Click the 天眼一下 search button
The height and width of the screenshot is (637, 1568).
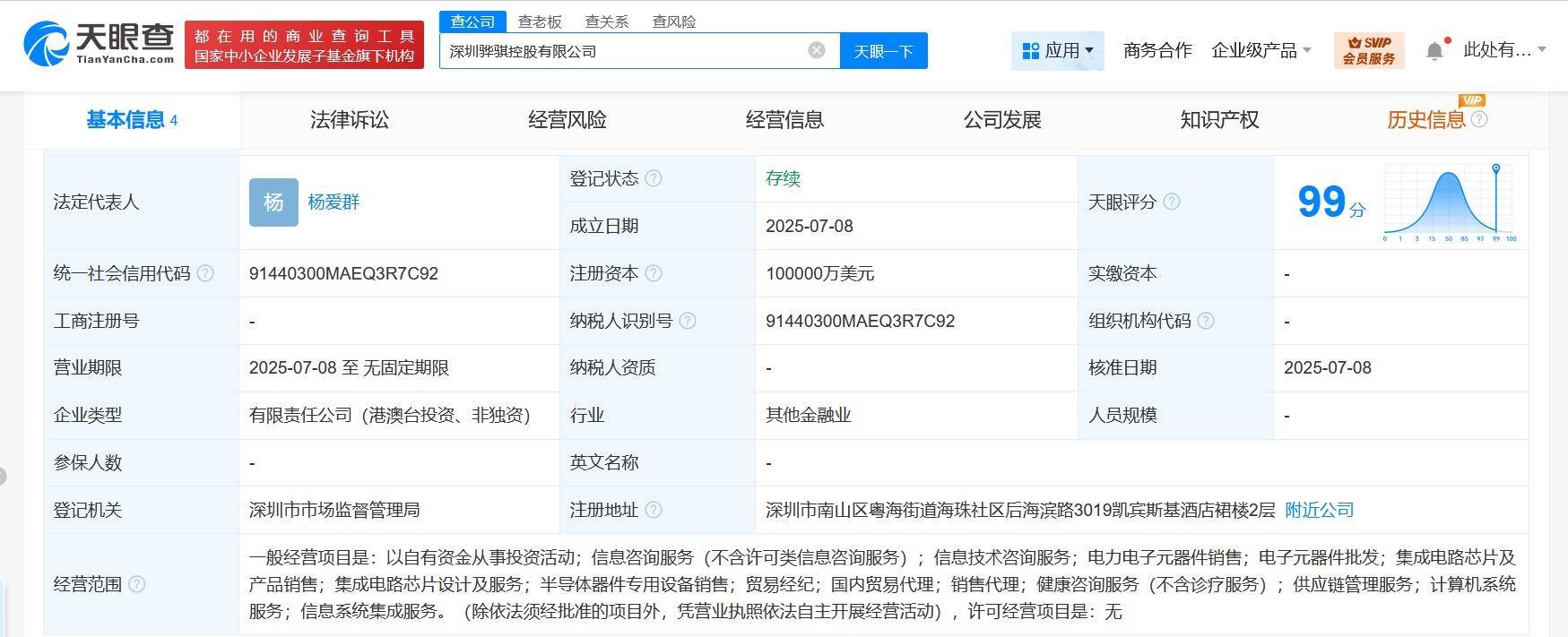click(883, 50)
